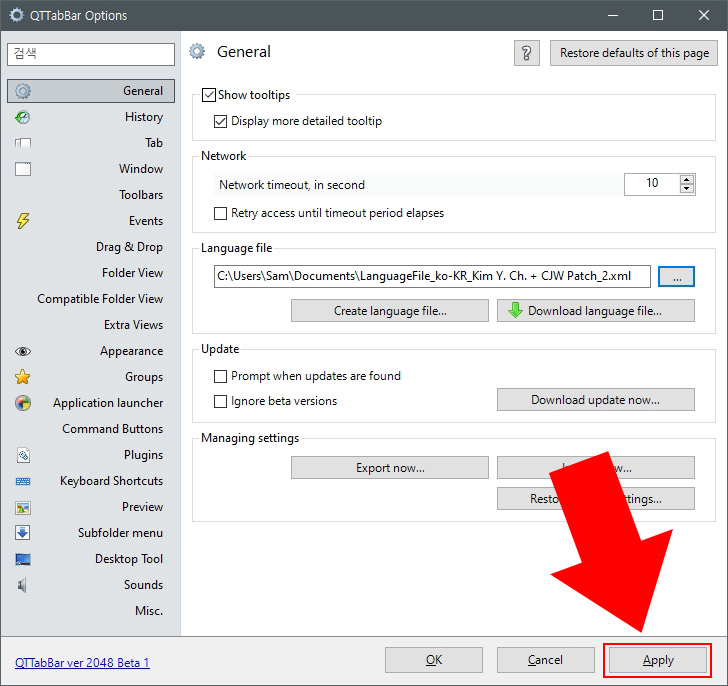Click the Cancel button
Viewport: 728px width, 686px height.
coord(546,660)
